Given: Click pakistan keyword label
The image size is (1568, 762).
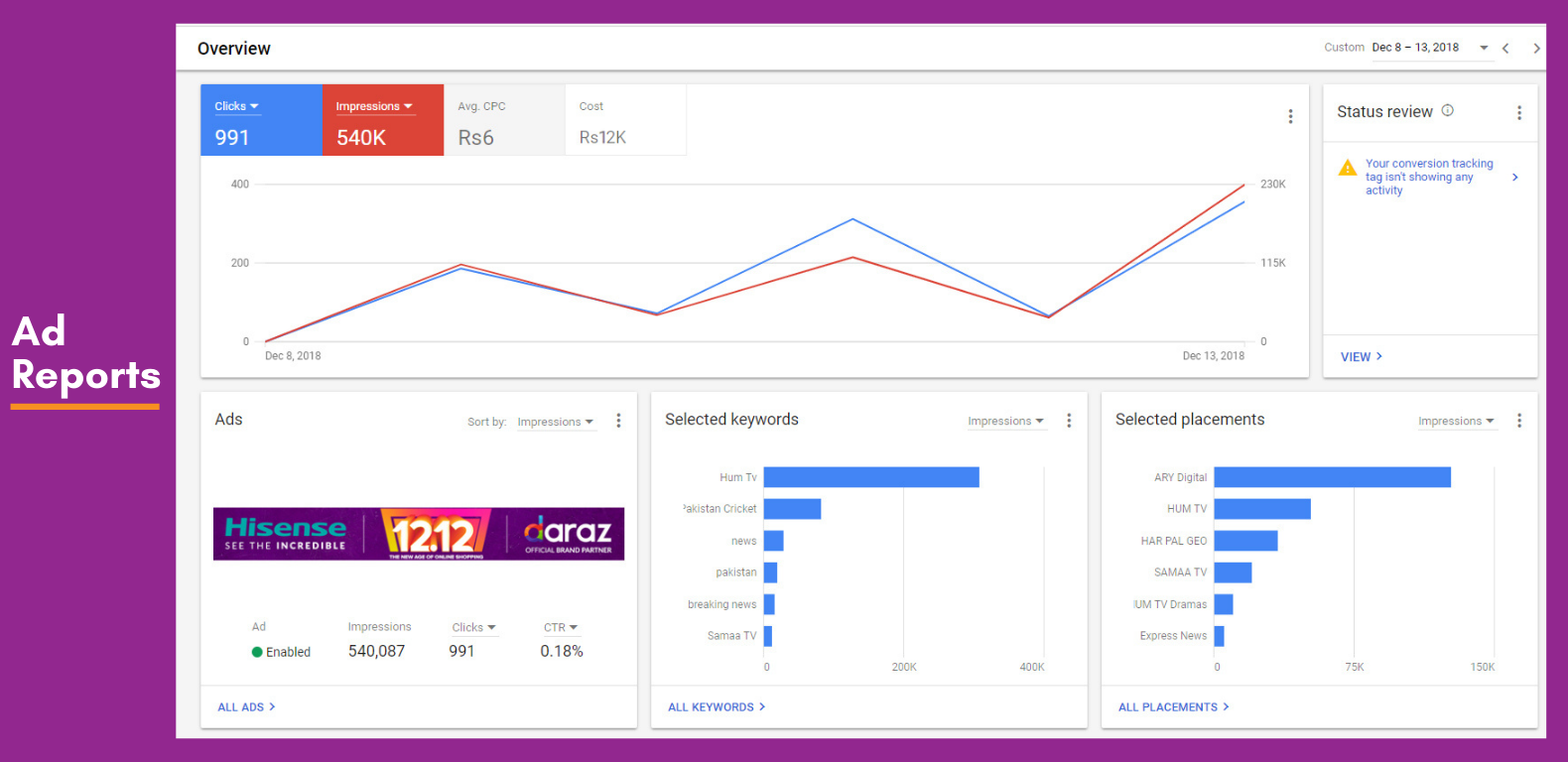Looking at the screenshot, I should [x=736, y=572].
